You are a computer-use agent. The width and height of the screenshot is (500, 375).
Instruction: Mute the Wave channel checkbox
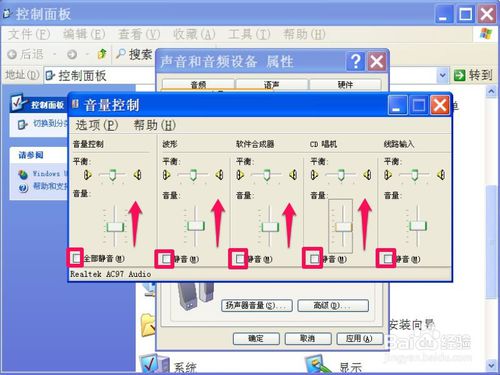(166, 259)
